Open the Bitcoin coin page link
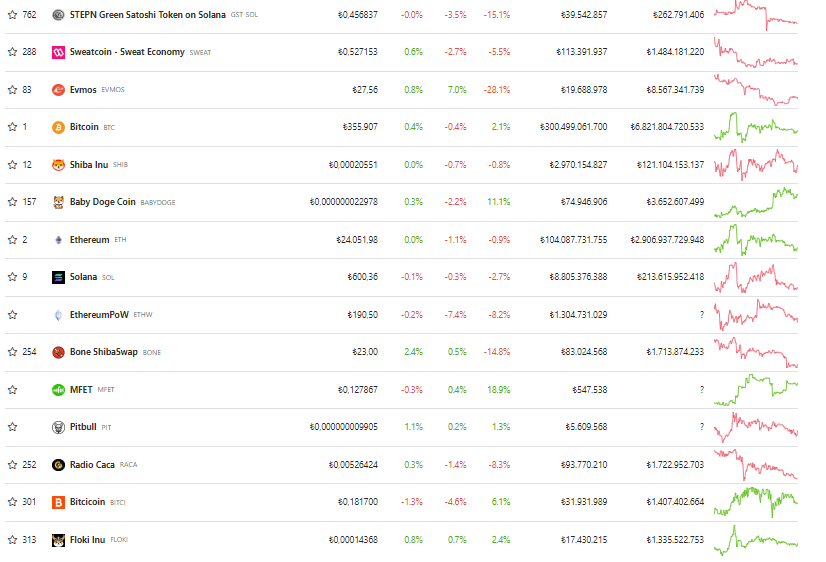826x562 pixels. tap(84, 127)
